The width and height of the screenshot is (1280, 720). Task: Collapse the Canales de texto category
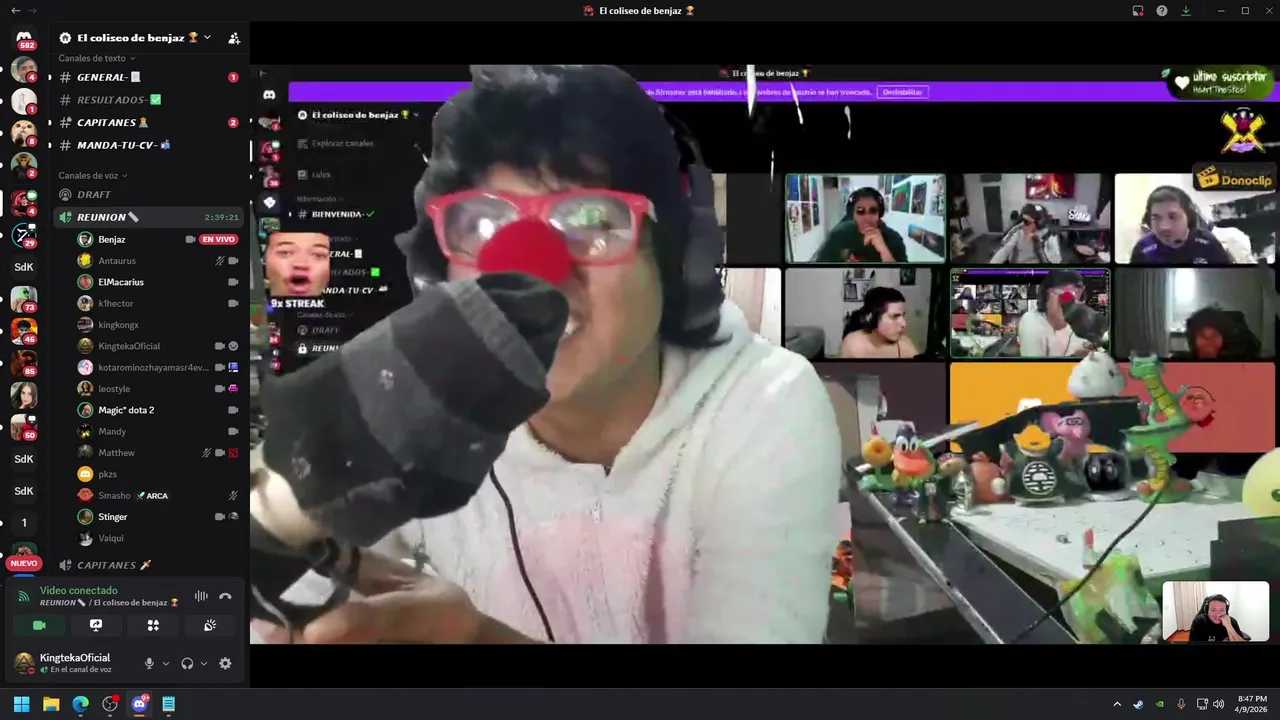point(97,58)
